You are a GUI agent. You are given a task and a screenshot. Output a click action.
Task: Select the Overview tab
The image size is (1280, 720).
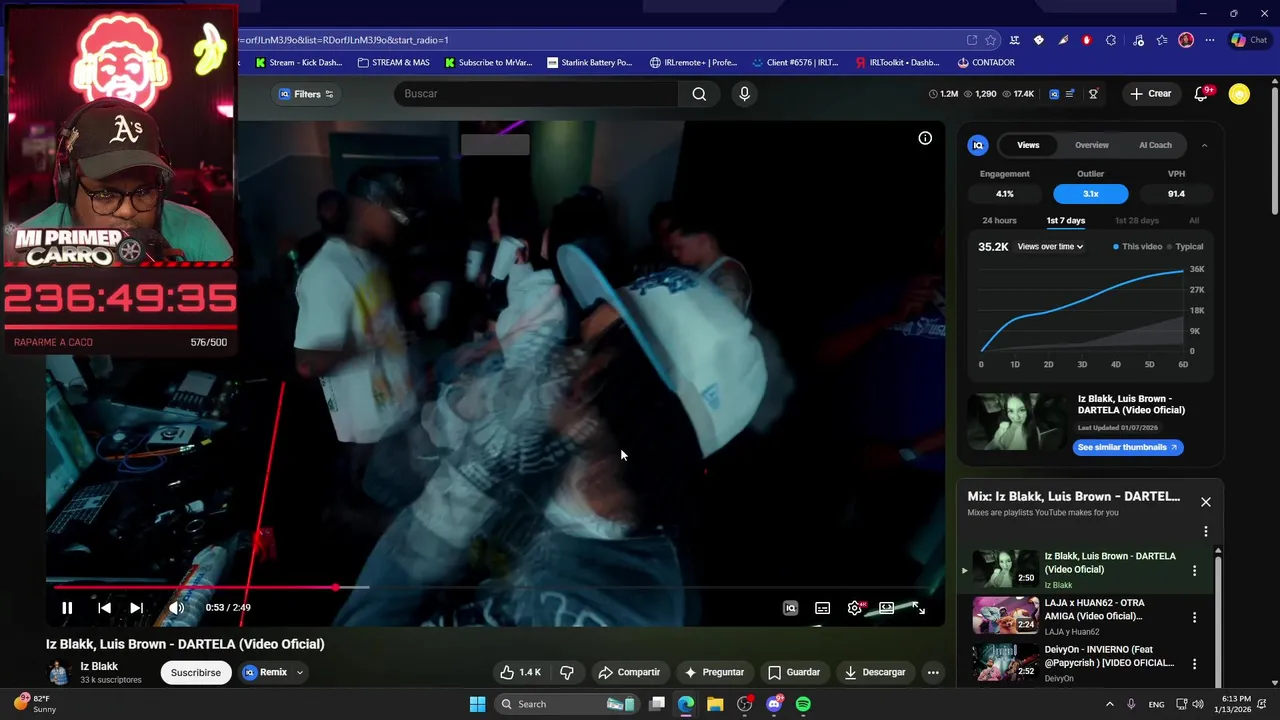coord(1092,145)
